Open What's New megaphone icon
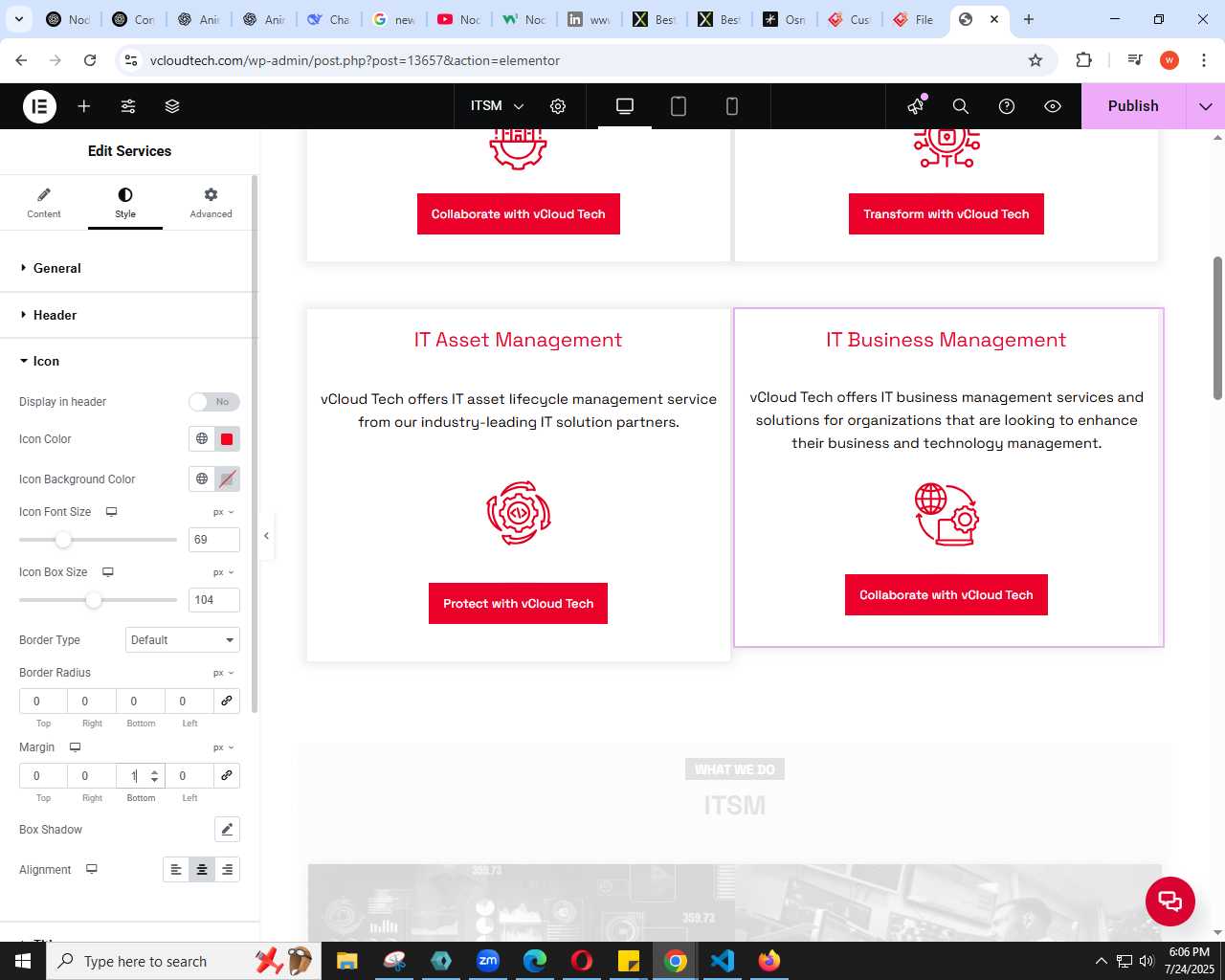 pos(916,106)
